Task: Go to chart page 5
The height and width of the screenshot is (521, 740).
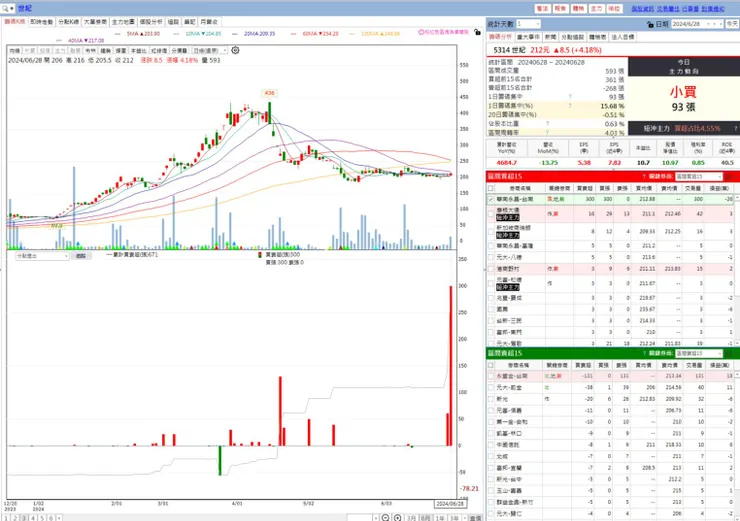Action: pos(42,518)
